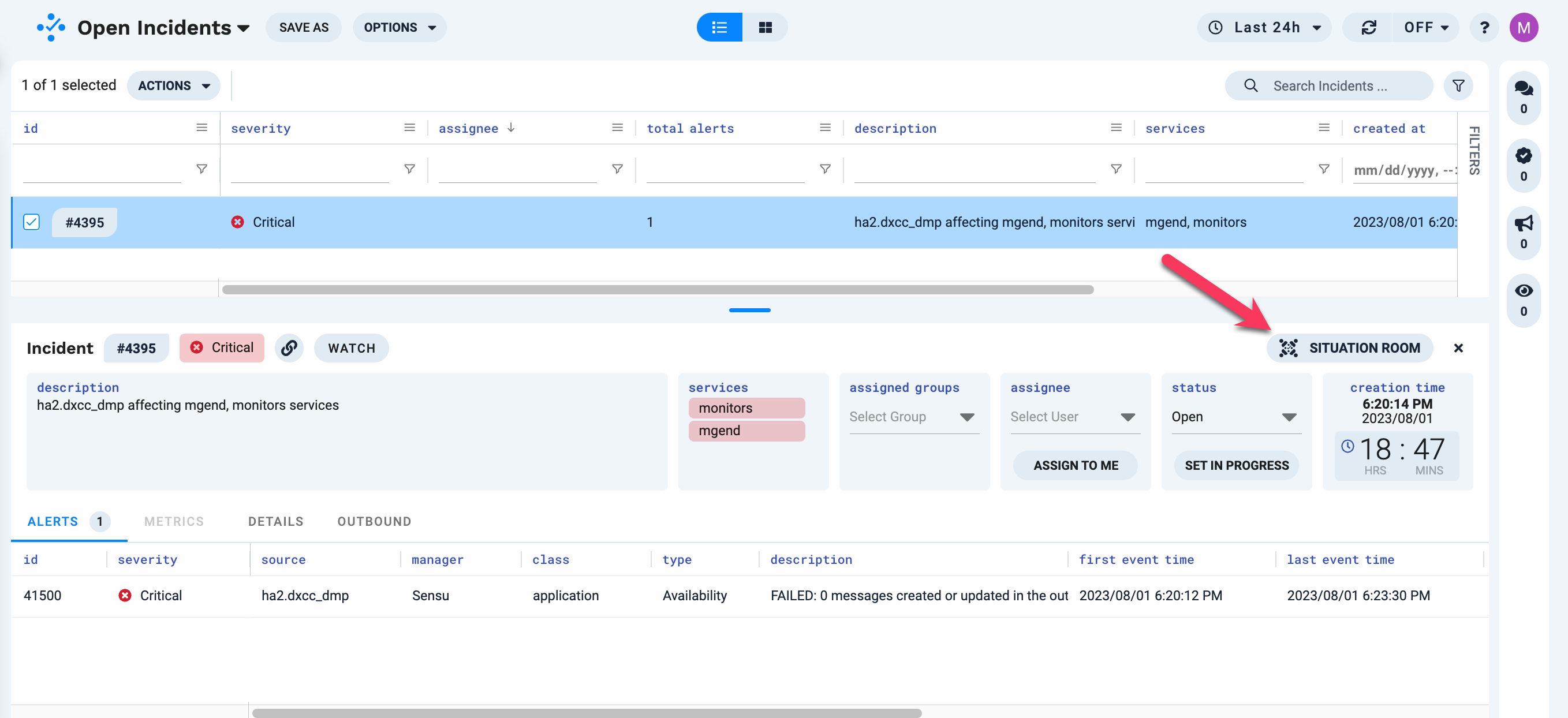
Task: Open the status dropdown showing Open
Action: tap(1235, 417)
